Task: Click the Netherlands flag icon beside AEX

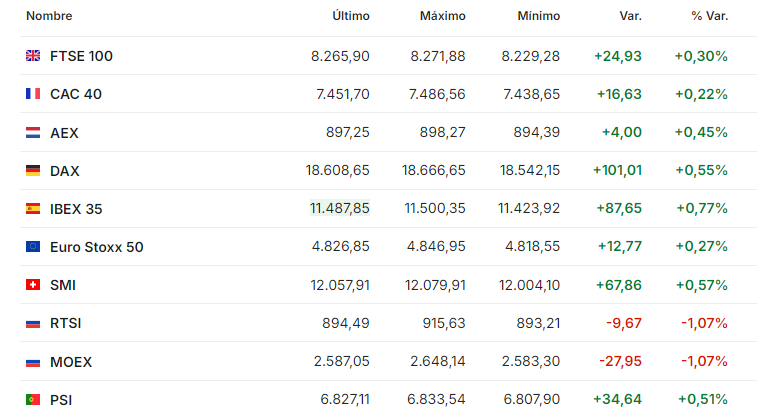Action: 33,133
